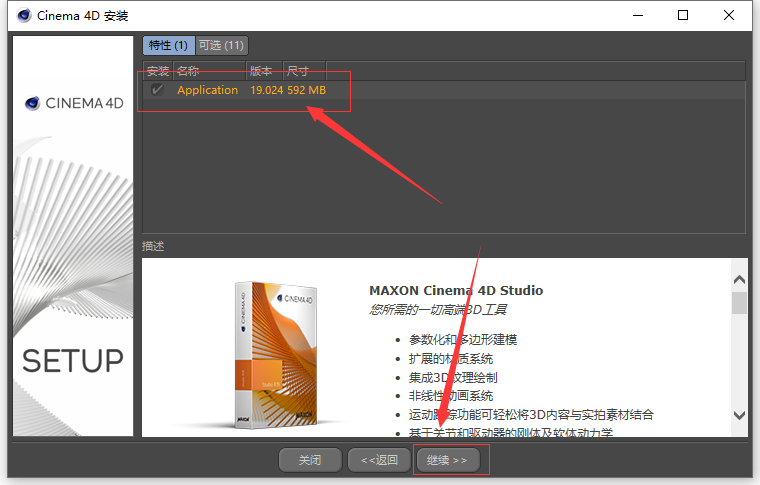
Task: Toggle the Application install checkbox
Action: [x=157, y=90]
